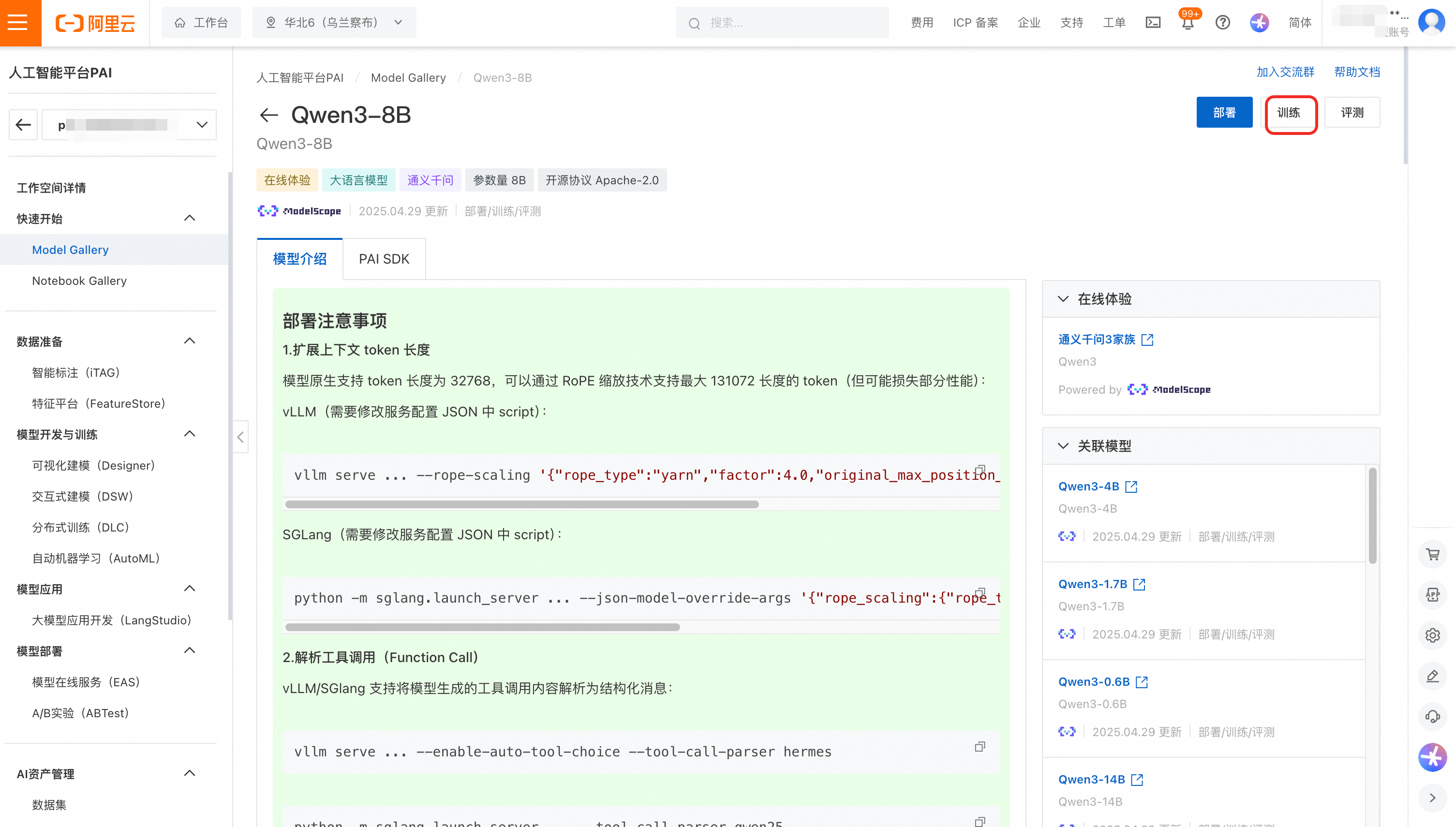Open the customer support headset icon
Screen dimensions: 1456x827
[x=1433, y=717]
